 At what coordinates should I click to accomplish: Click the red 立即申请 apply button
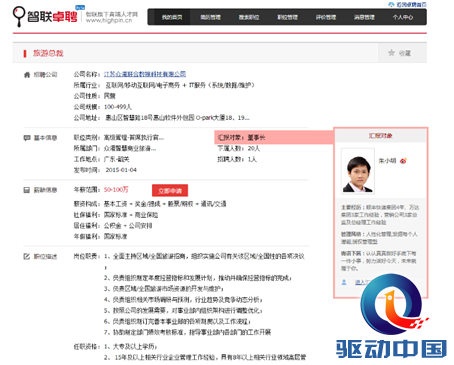click(x=170, y=191)
